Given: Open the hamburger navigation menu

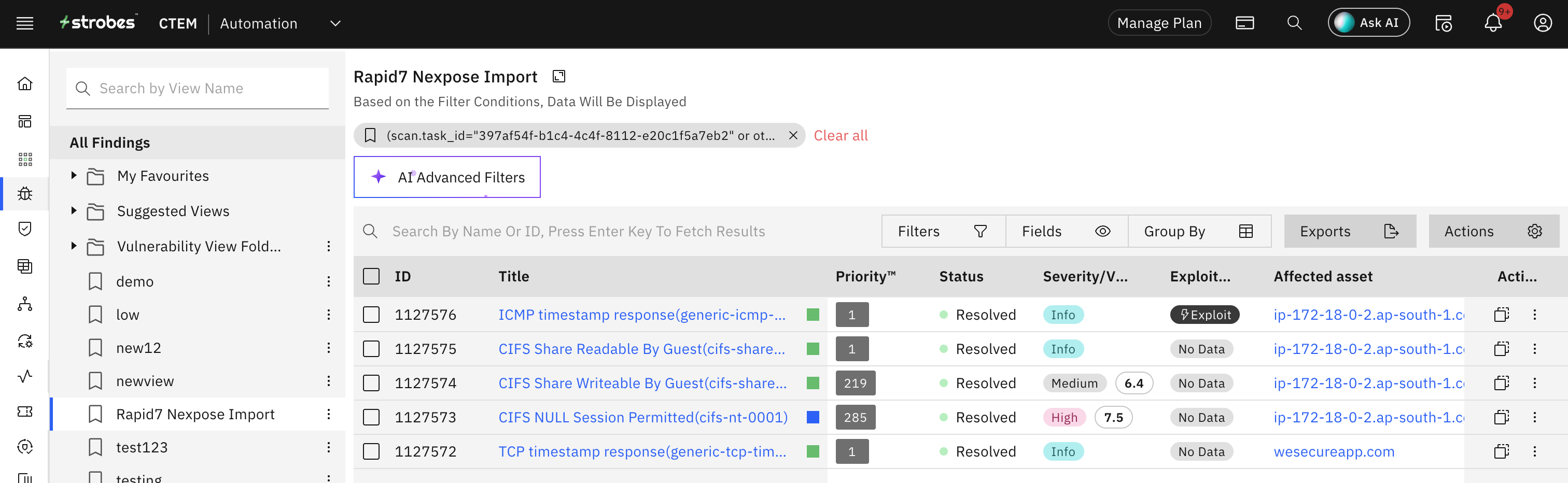Looking at the screenshot, I should 25,24.
